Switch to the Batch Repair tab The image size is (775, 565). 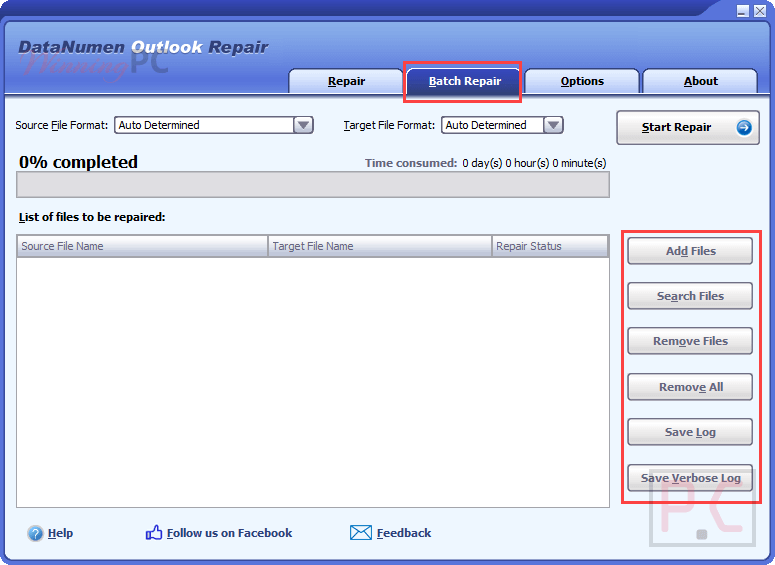pos(465,81)
